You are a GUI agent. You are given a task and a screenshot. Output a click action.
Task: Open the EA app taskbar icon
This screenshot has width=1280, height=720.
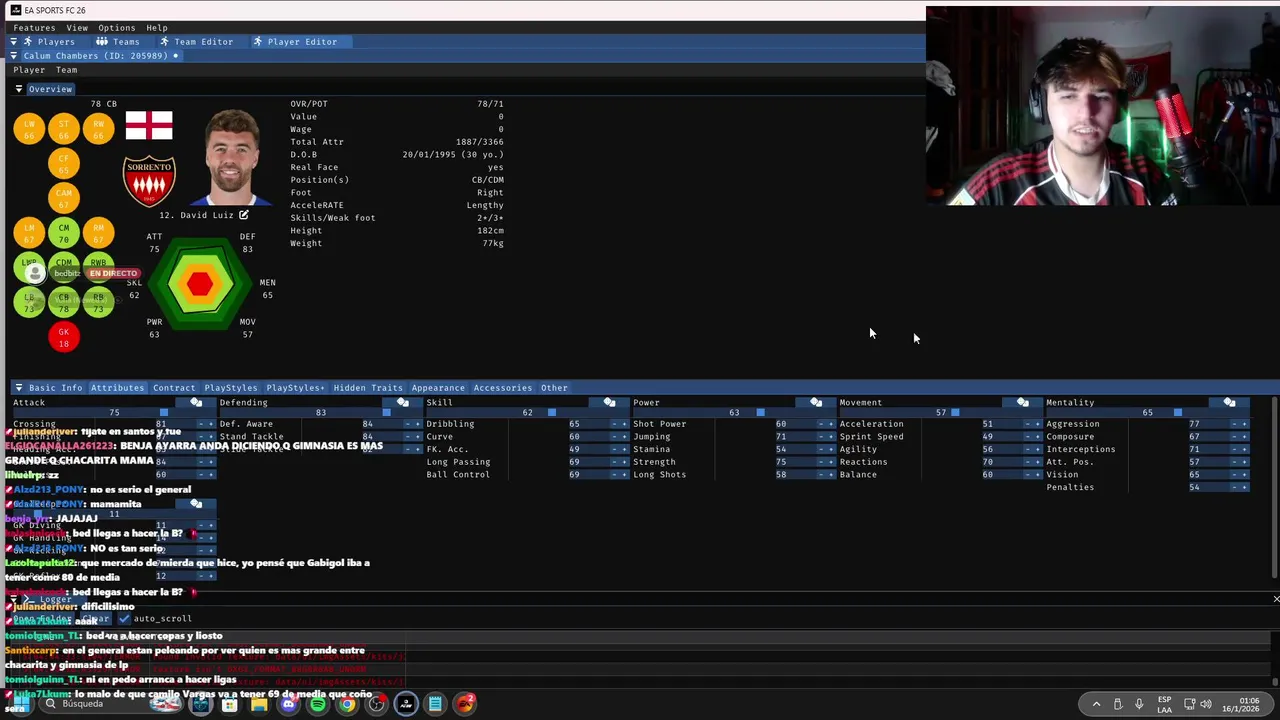(465, 704)
